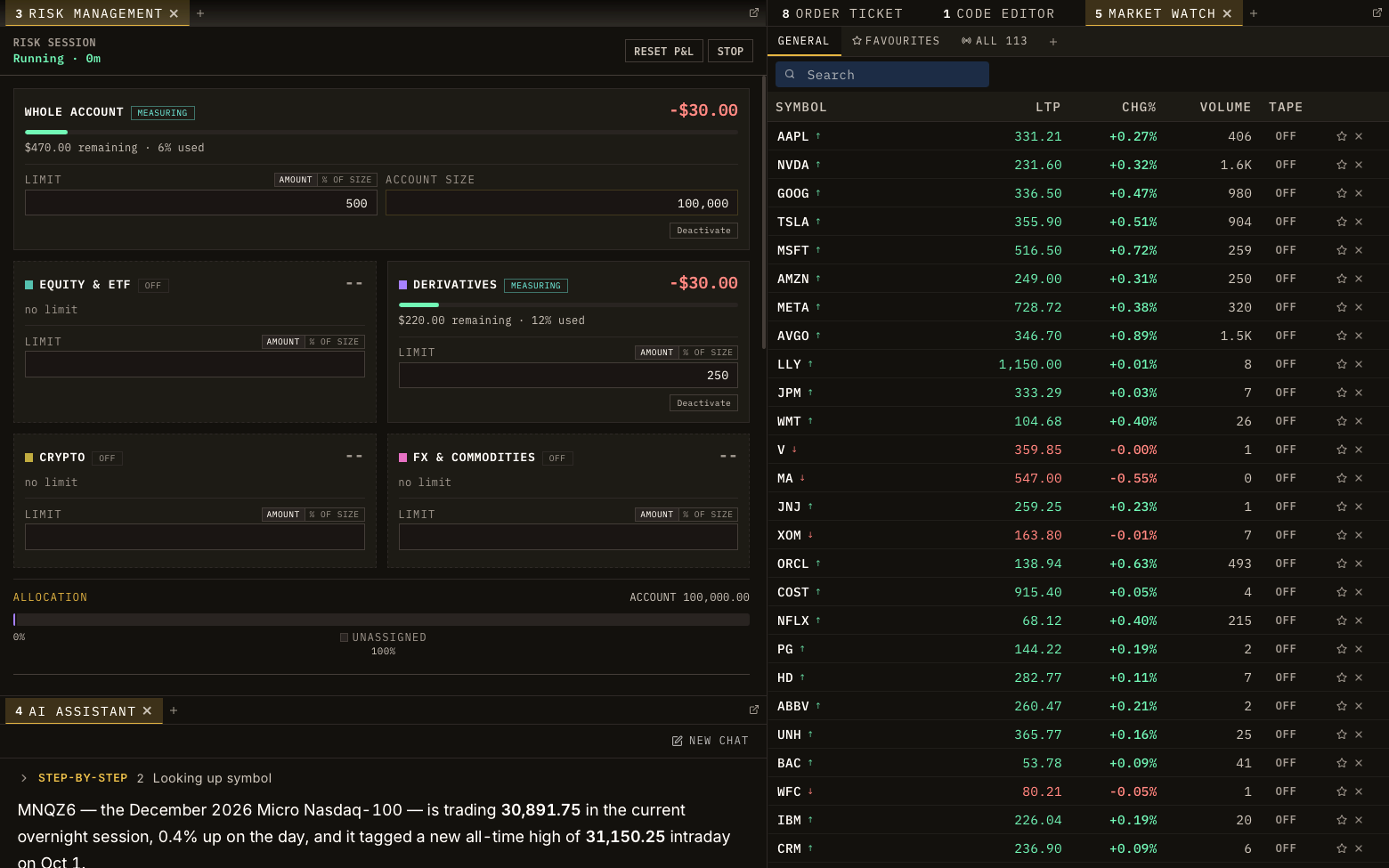1389x868 pixels.
Task: Toggle tape OFF for AAPL
Action: [1286, 136]
